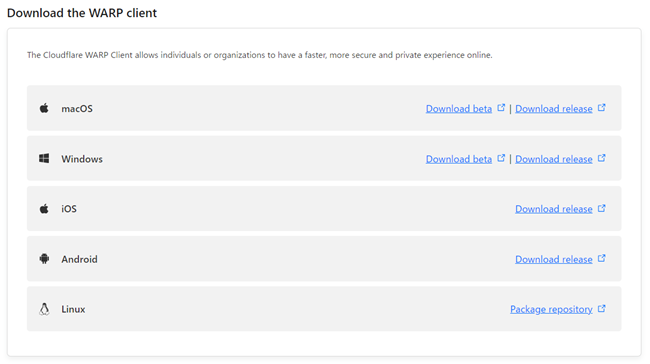Viewport: 650px width, 364px height.
Task: Click the Android robot icon
Action: click(x=44, y=259)
